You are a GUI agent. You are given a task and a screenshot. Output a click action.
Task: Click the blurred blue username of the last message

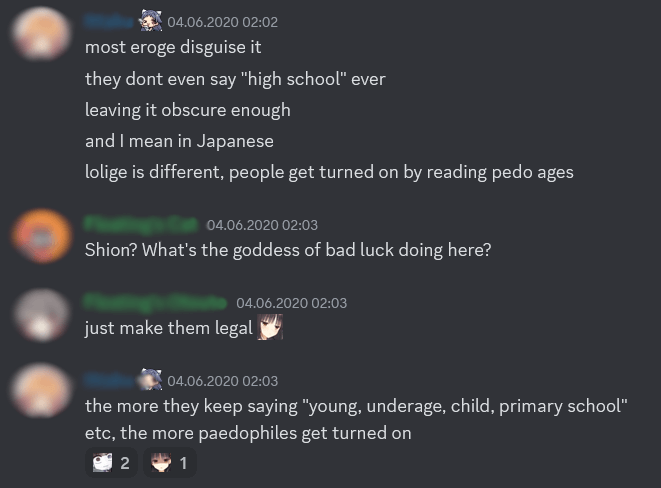pyautogui.click(x=110, y=381)
